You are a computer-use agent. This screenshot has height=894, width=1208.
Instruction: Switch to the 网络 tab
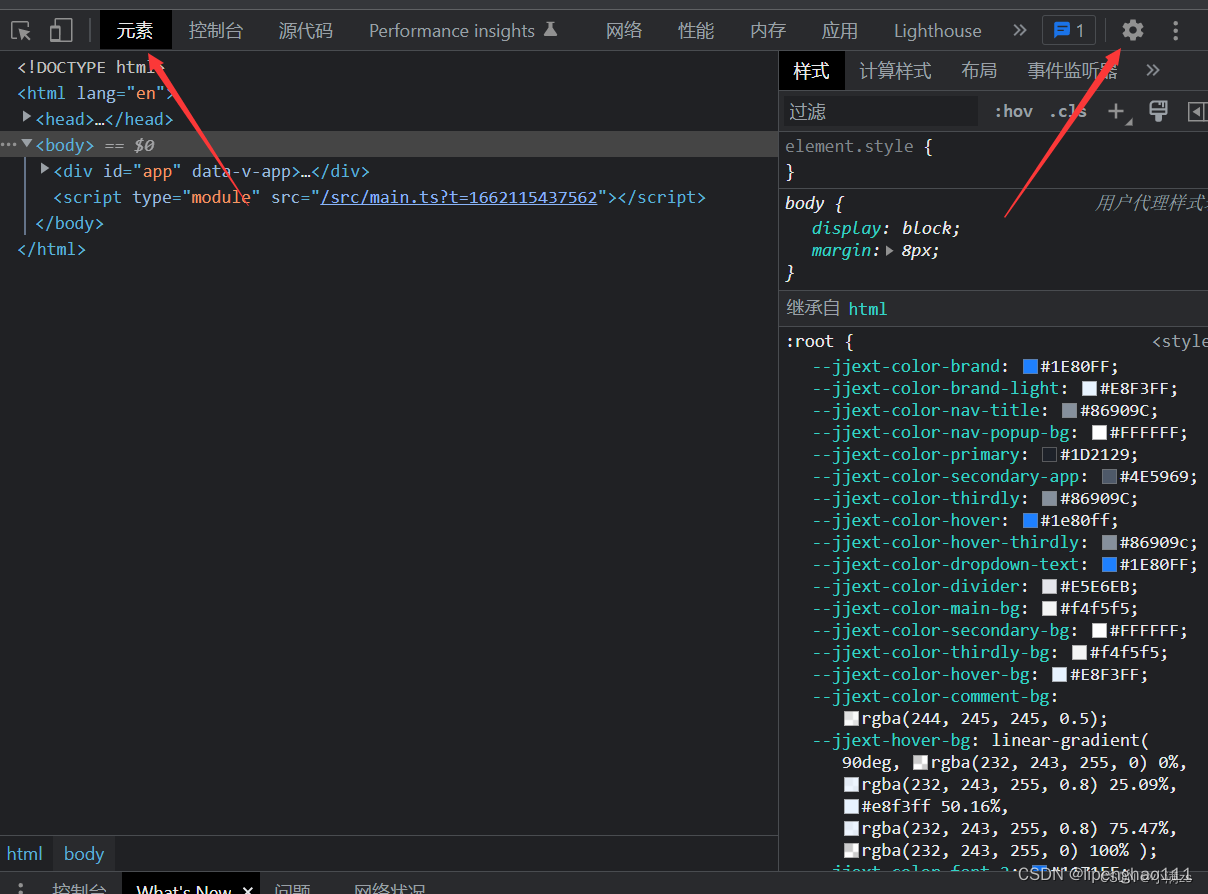624,30
